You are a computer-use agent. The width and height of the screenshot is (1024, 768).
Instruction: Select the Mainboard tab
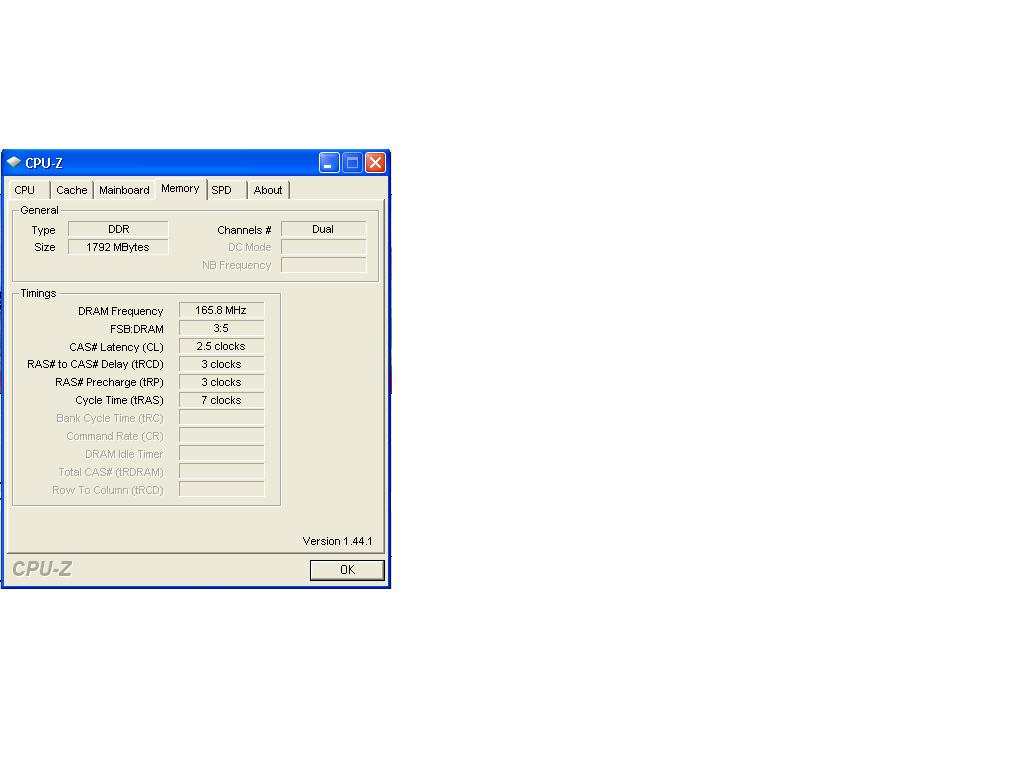(x=124, y=190)
